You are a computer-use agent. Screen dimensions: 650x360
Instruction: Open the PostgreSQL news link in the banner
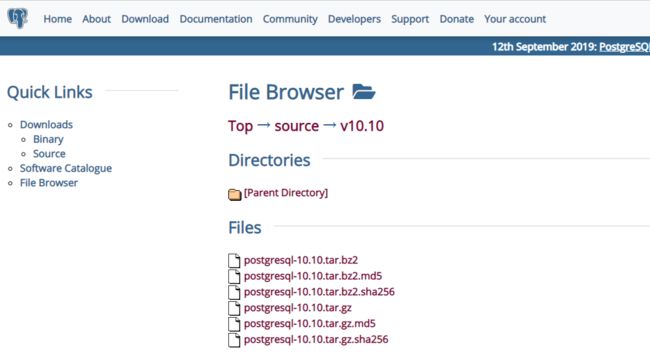pos(624,47)
